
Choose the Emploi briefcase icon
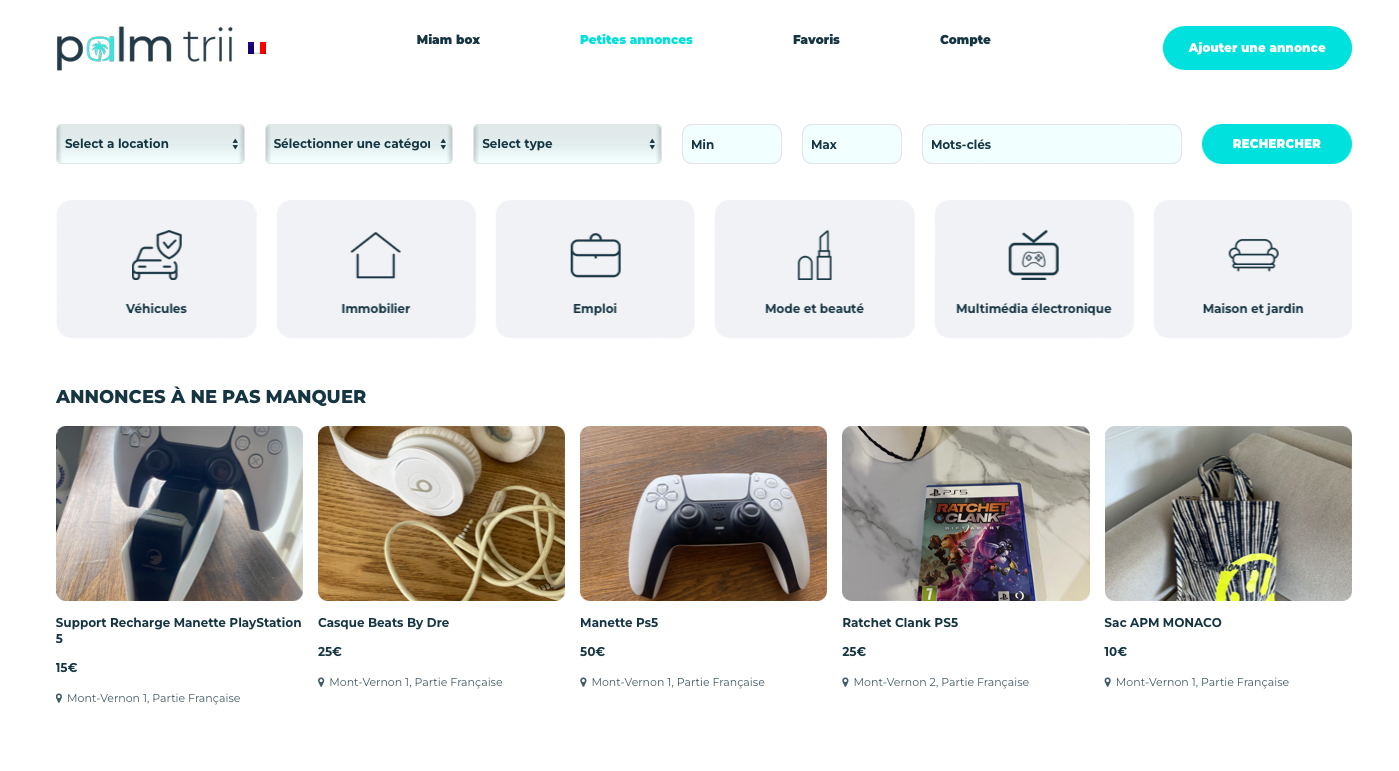[595, 255]
